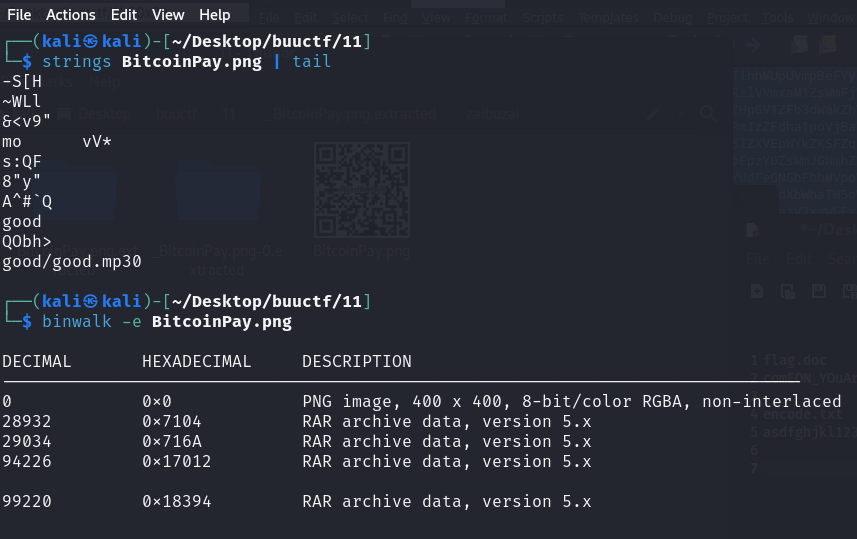Click the zaibuzai breadcrumb in path bar
Screen dimensions: 857x539
tap(492, 114)
